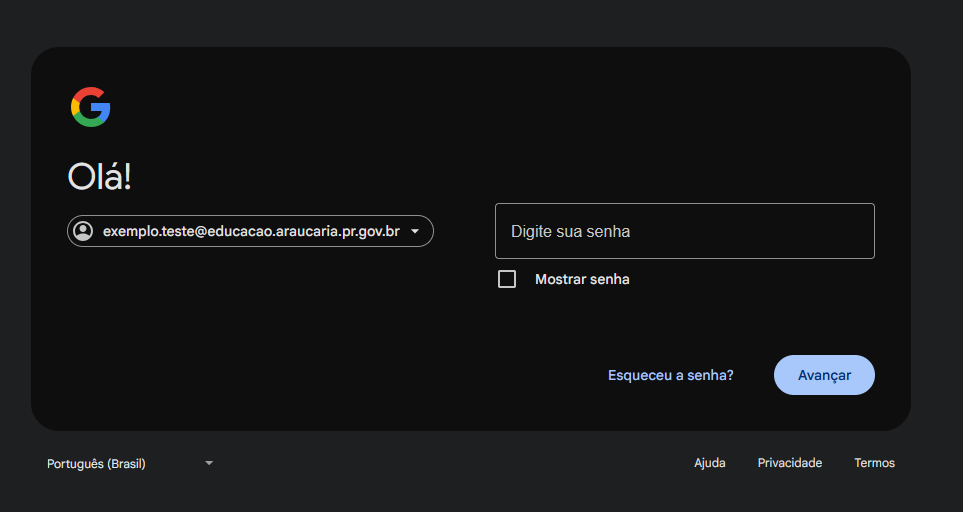
Task: Click the "Mostrar senha" label text
Action: (582, 279)
